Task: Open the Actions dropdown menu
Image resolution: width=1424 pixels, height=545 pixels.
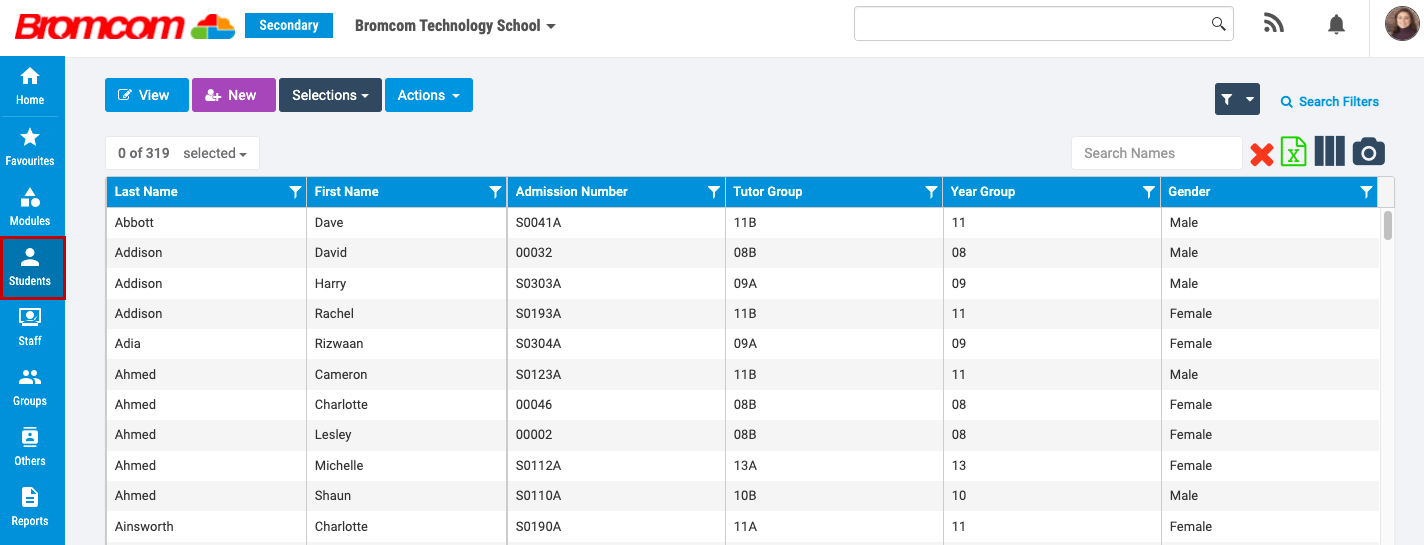Action: coord(428,95)
